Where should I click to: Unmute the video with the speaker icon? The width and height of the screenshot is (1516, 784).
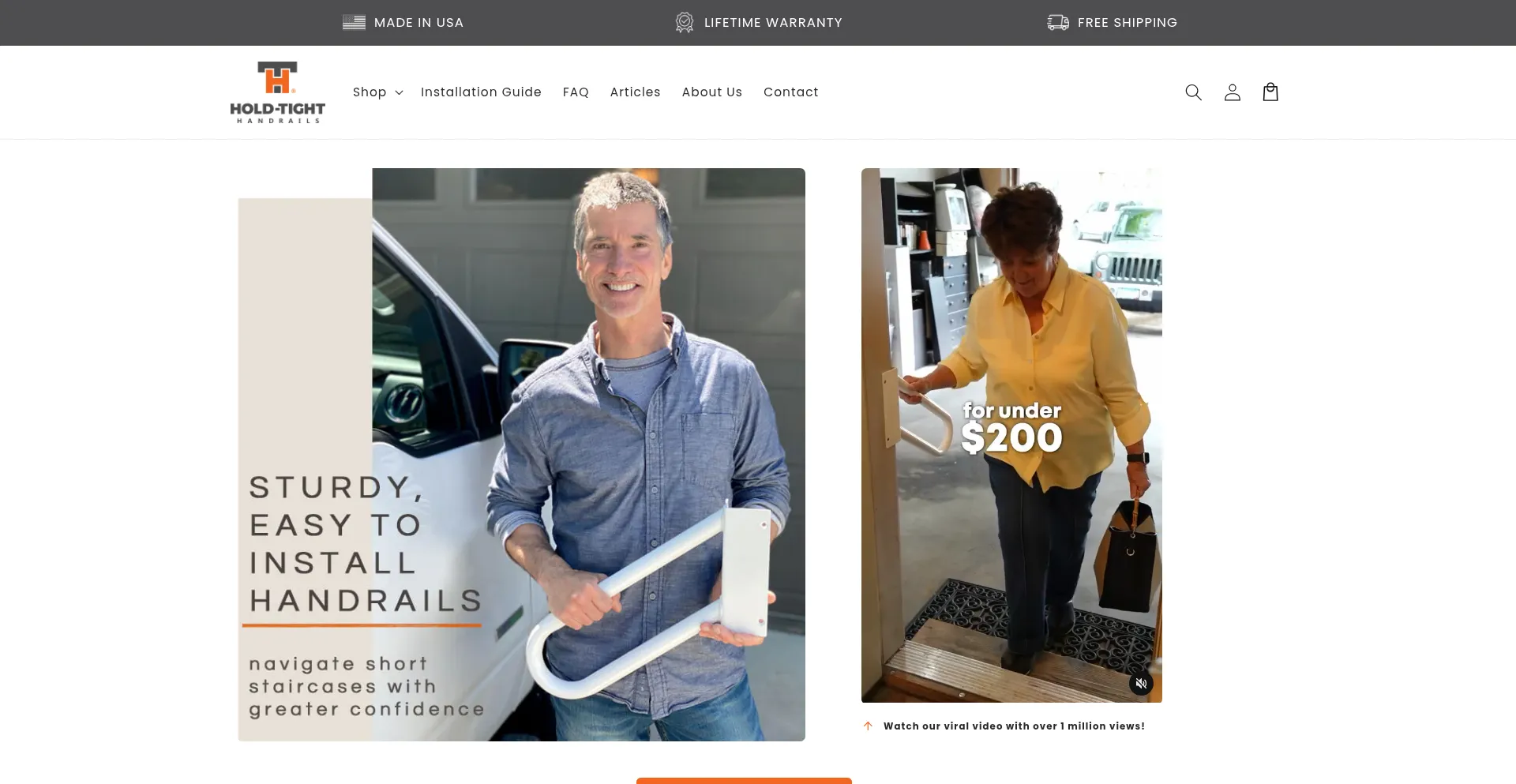pos(1141,683)
